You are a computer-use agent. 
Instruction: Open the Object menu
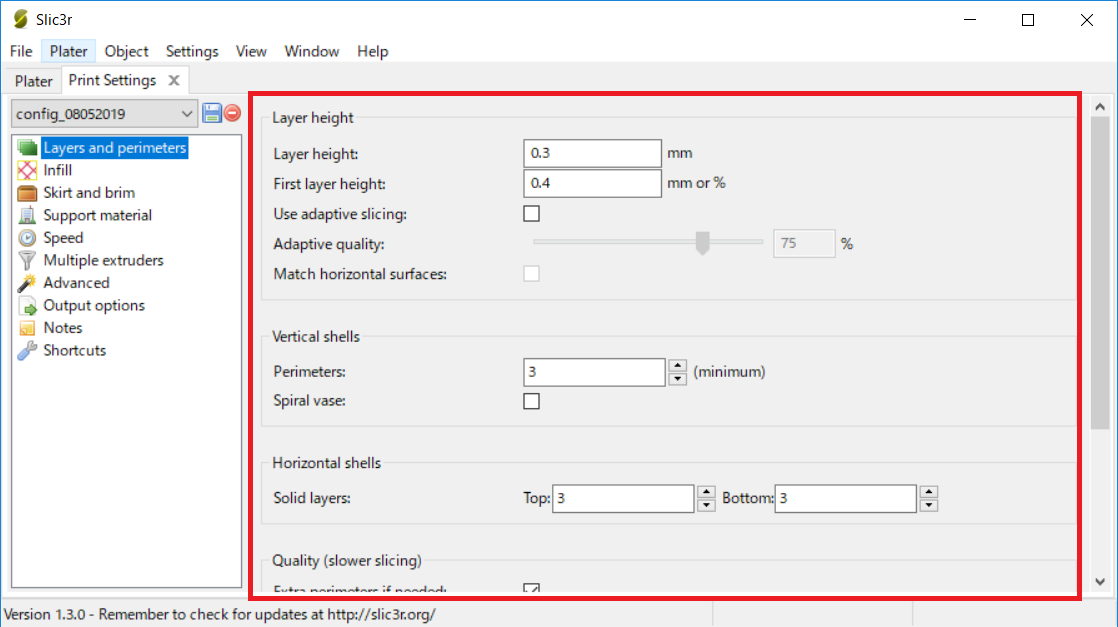[126, 51]
